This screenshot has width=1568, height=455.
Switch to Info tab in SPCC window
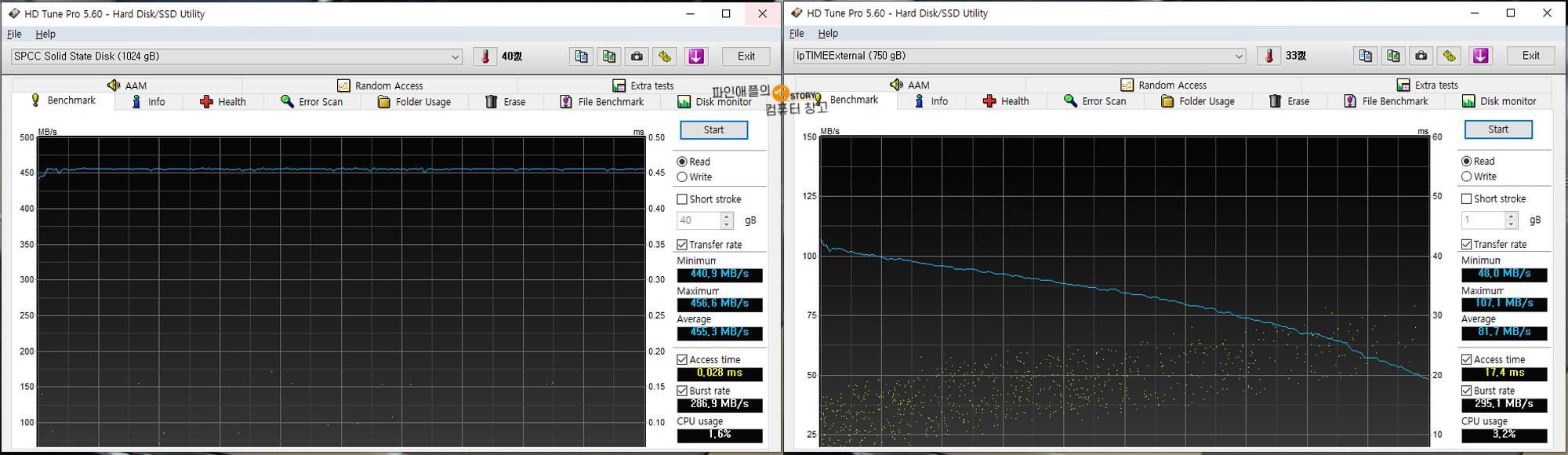148,102
